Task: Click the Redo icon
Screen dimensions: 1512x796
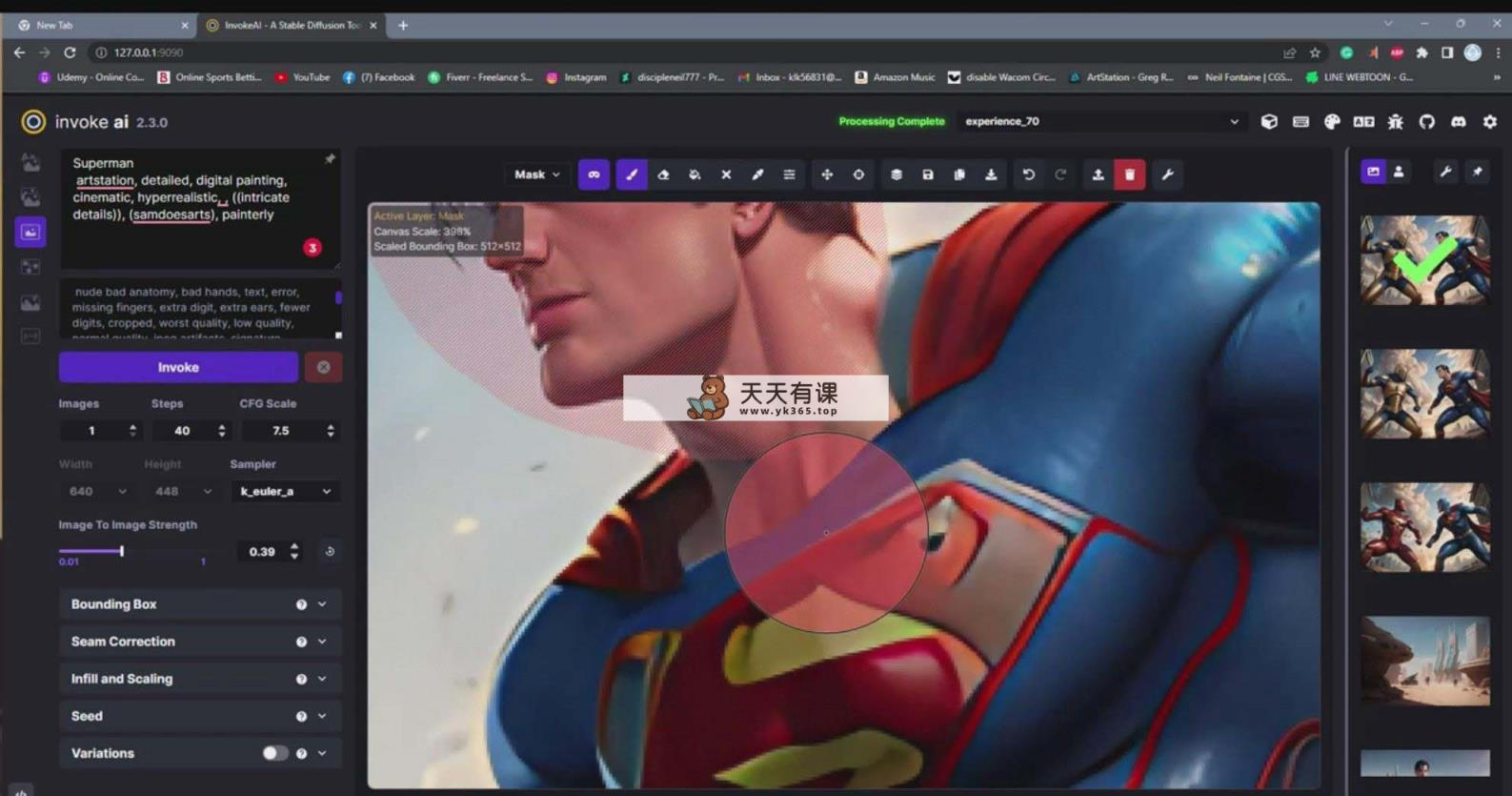Action: tap(1060, 174)
